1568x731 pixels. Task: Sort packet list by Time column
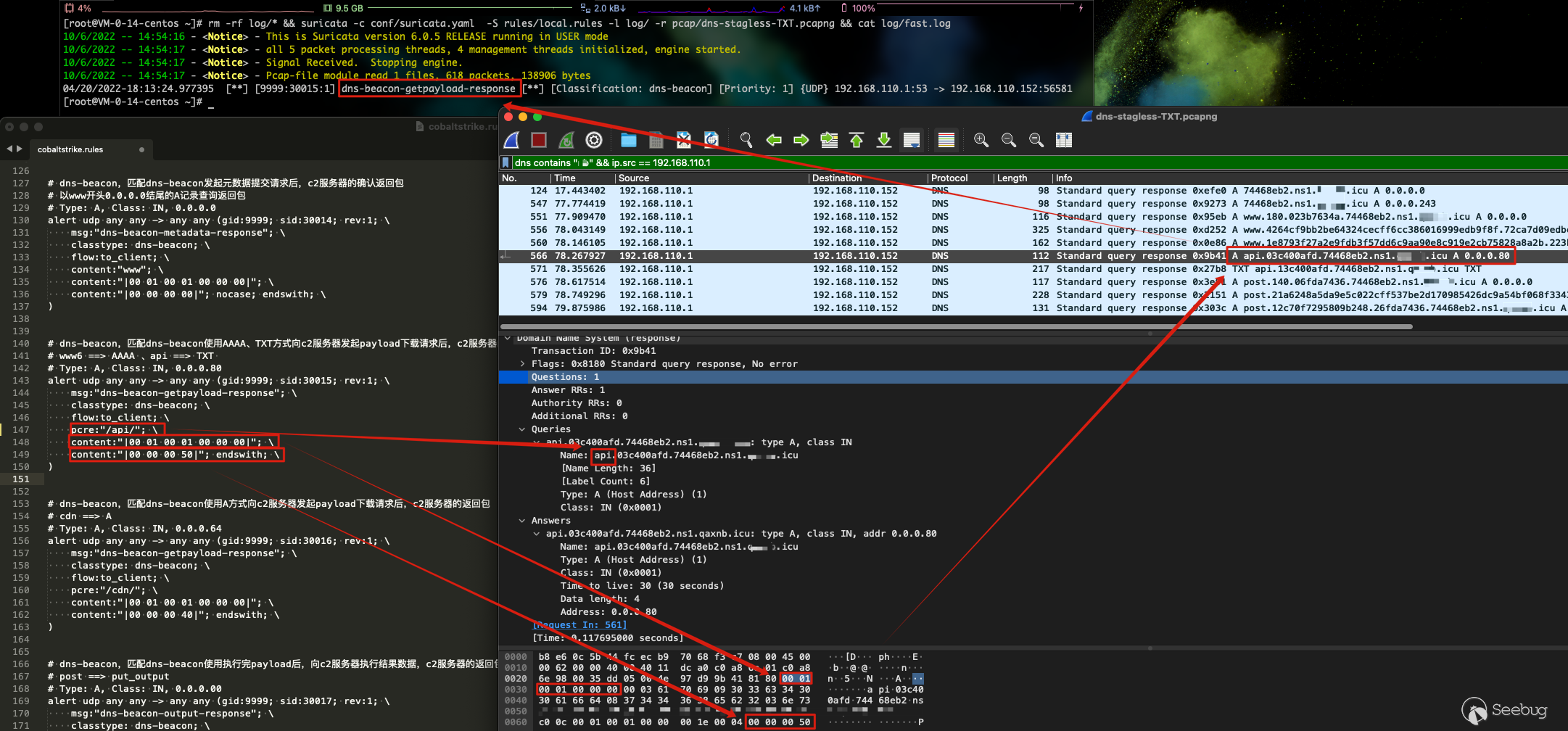pos(583,178)
